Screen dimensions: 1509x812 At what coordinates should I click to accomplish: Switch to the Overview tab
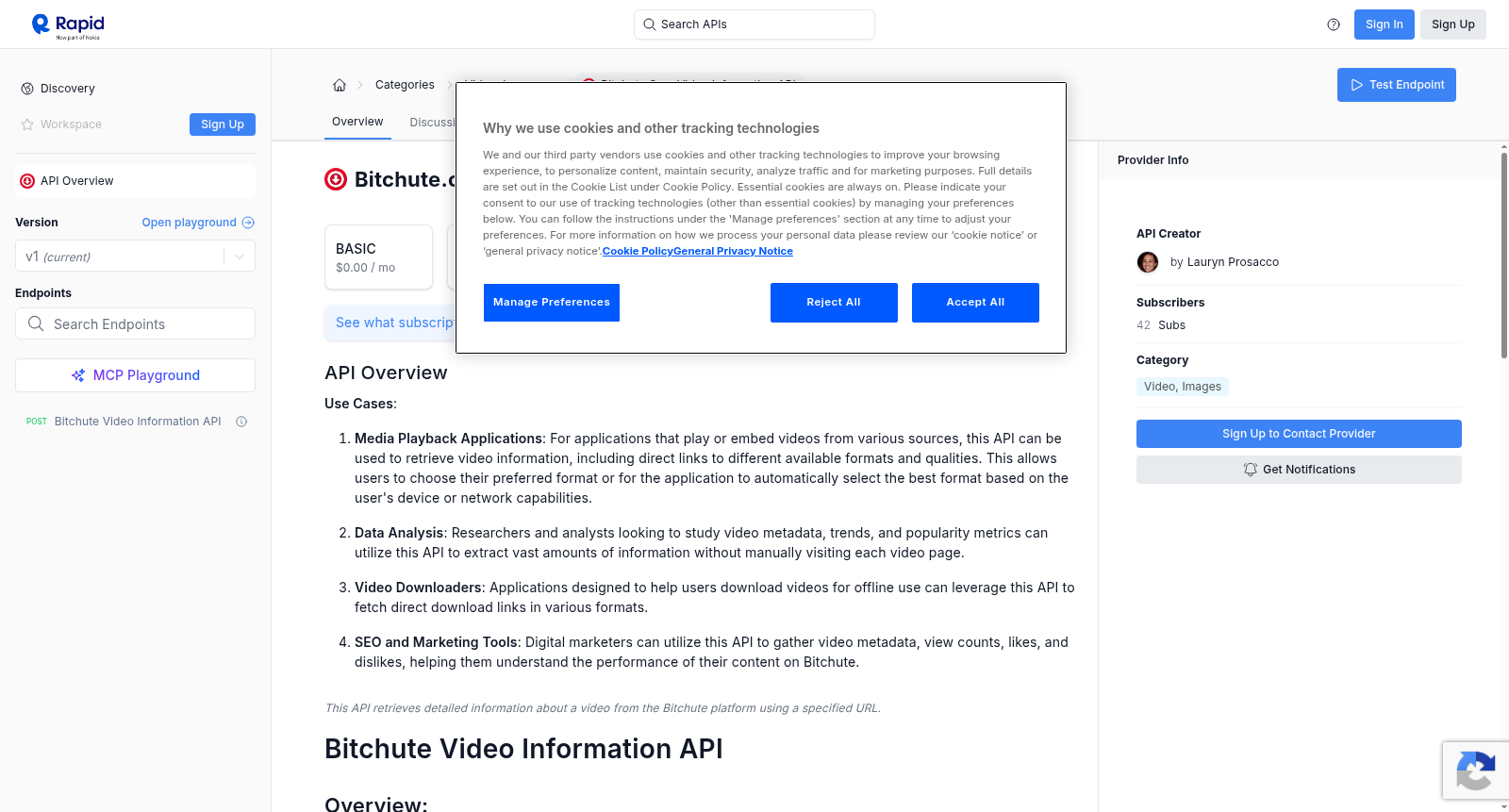(x=357, y=122)
